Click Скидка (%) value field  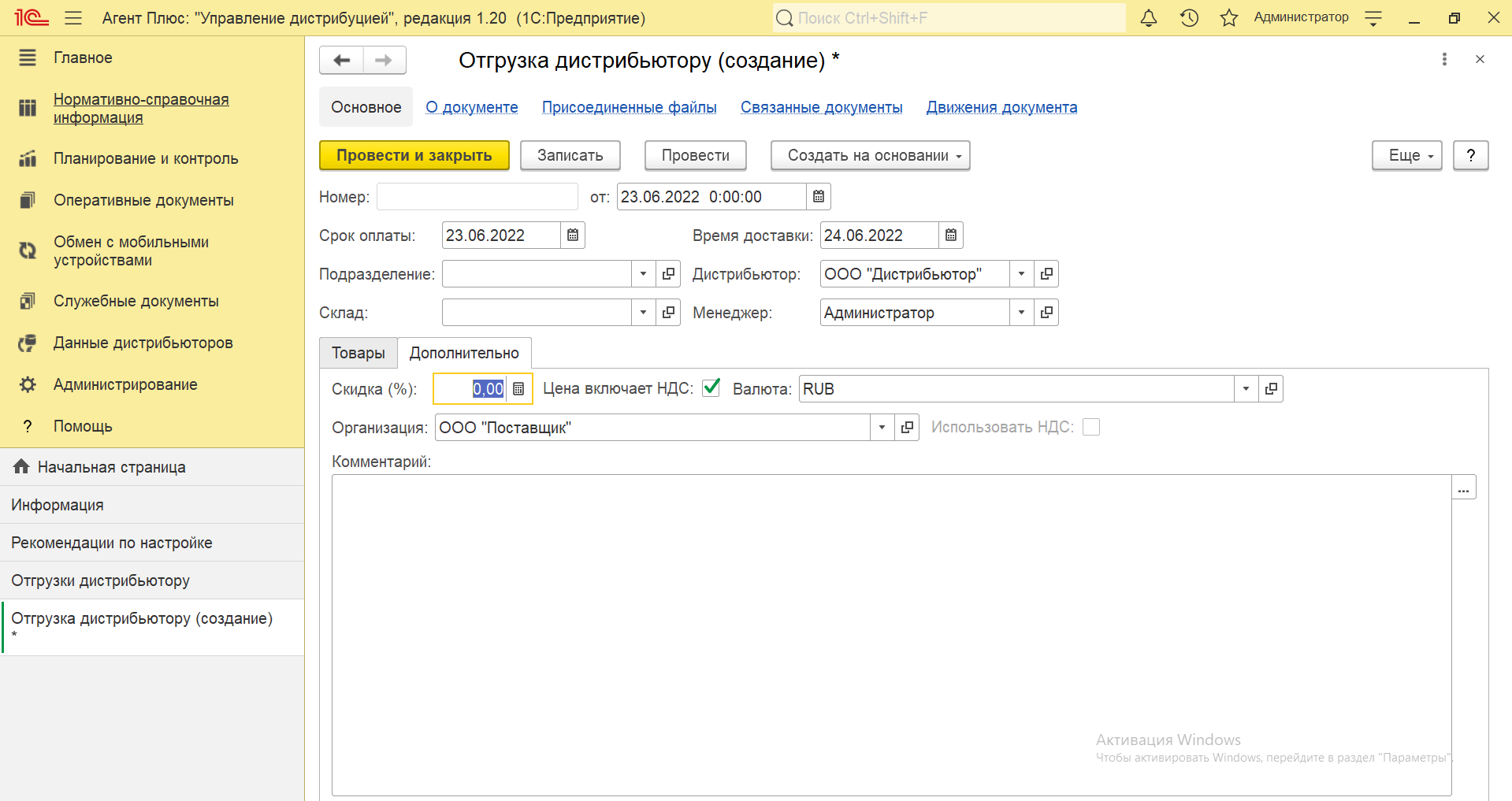click(x=471, y=389)
